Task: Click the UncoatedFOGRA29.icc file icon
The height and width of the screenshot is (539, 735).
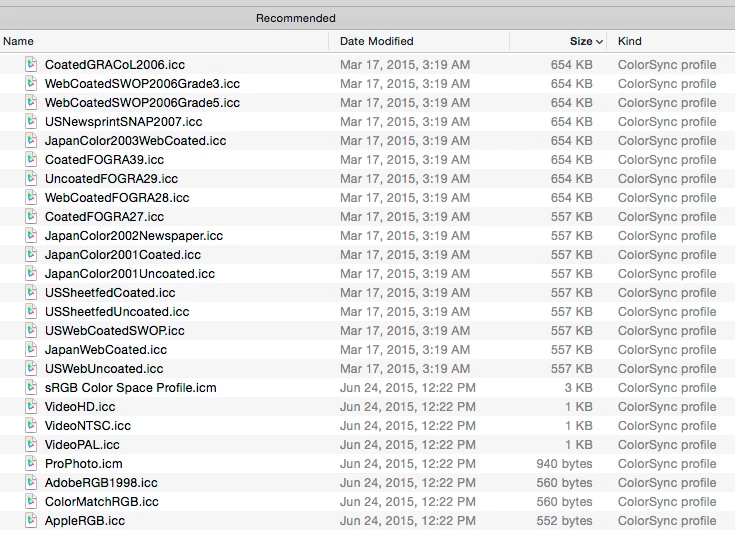Action: tap(31, 178)
